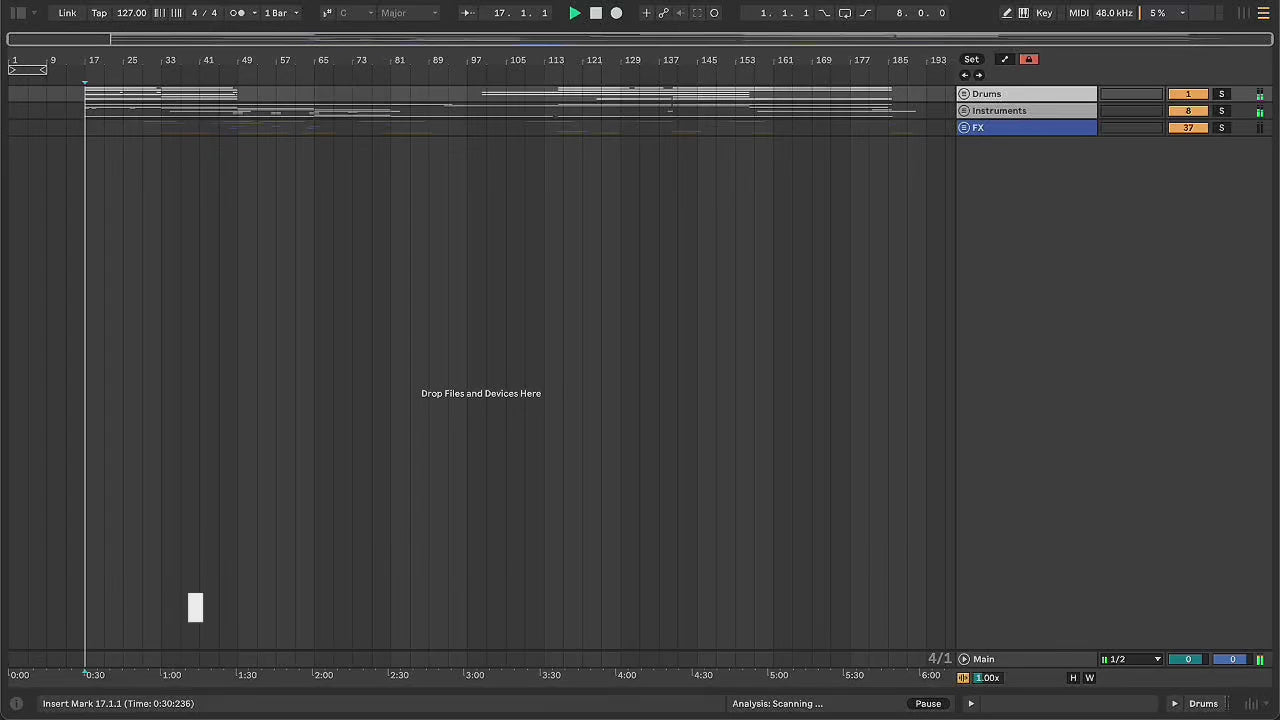Click the Stop transport button
The image size is (1280, 720).
point(596,13)
